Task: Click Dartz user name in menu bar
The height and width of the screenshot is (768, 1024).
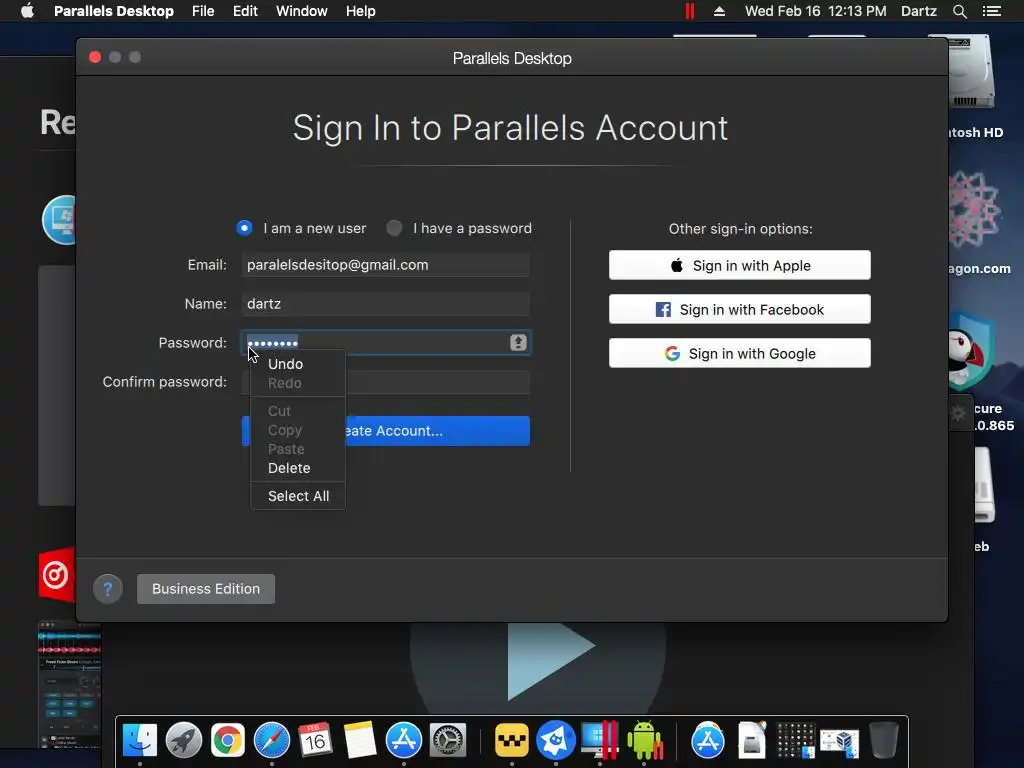Action: (x=918, y=11)
